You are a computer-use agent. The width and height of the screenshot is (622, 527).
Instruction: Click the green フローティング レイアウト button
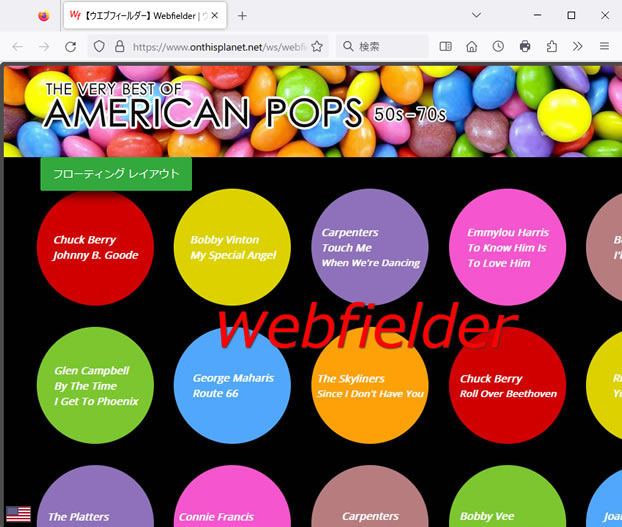(116, 174)
